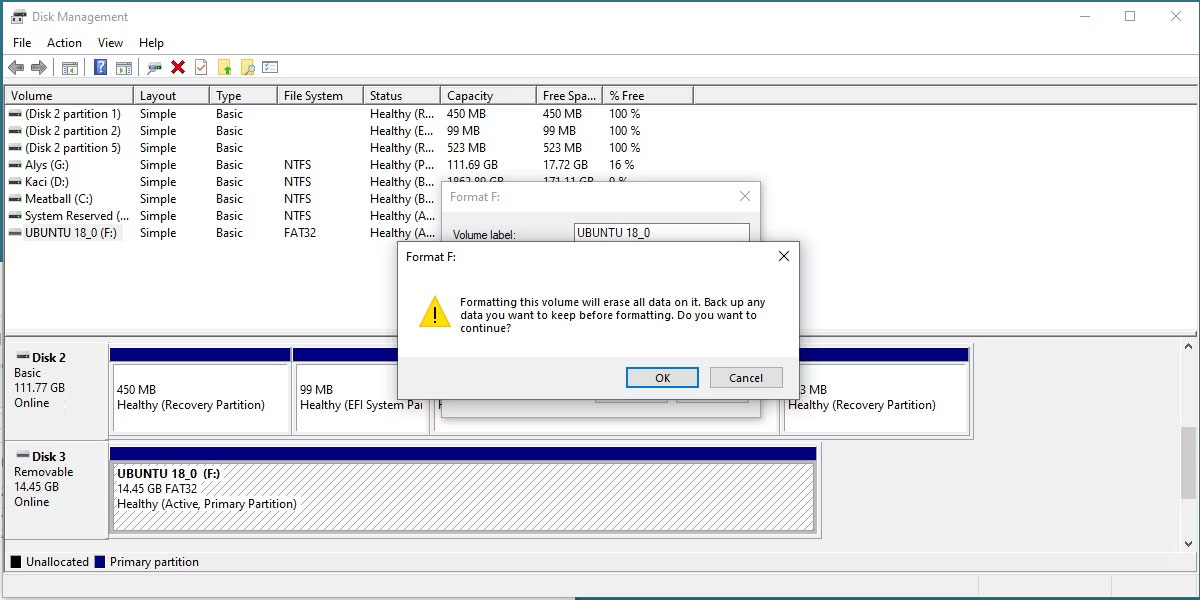Click the Volume label field showing UBUNTU 18_0
The image size is (1200, 600).
coord(662,232)
